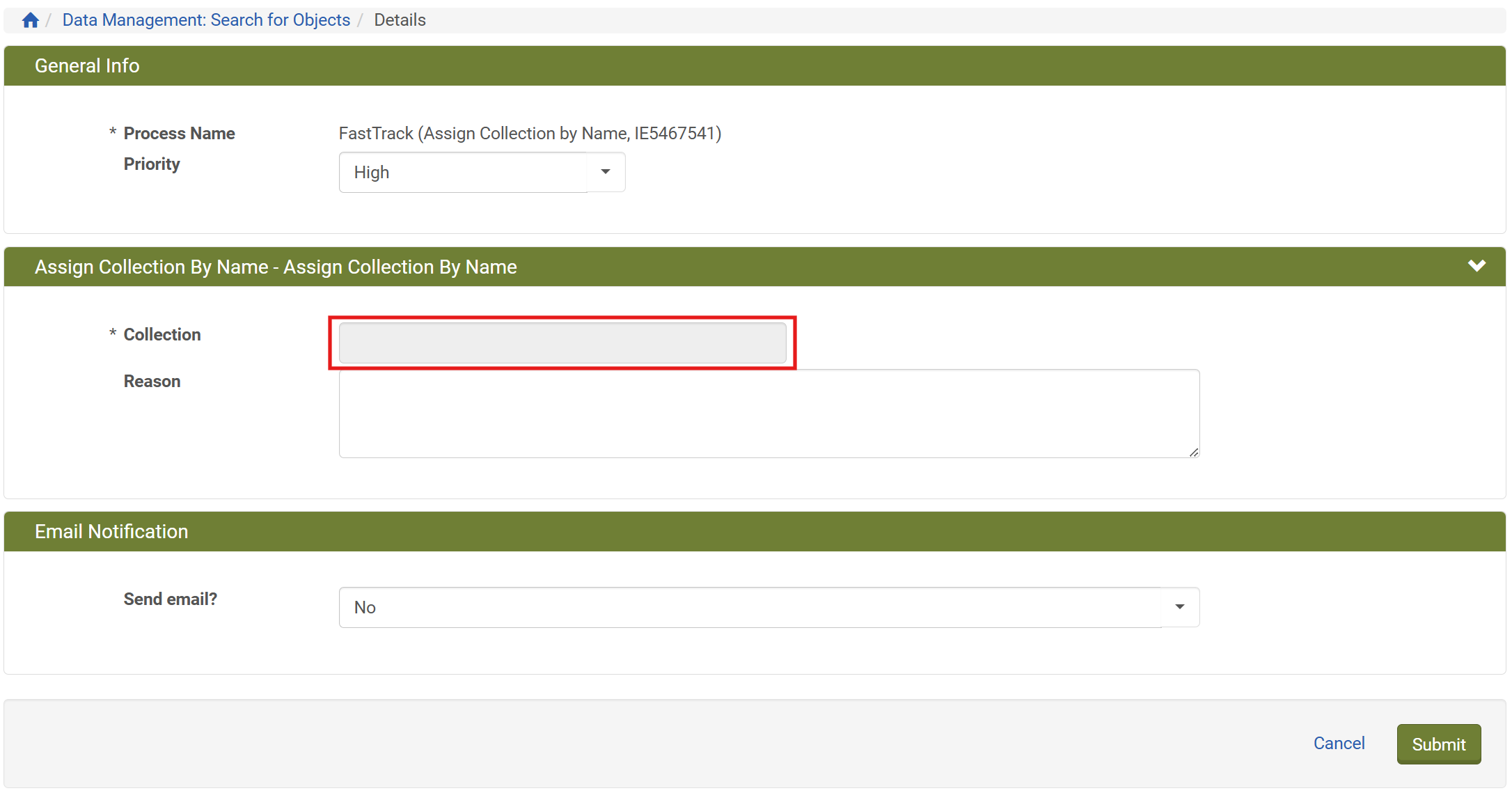This screenshot has width=1512, height=793.
Task: Click the Priority label
Action: tap(152, 164)
